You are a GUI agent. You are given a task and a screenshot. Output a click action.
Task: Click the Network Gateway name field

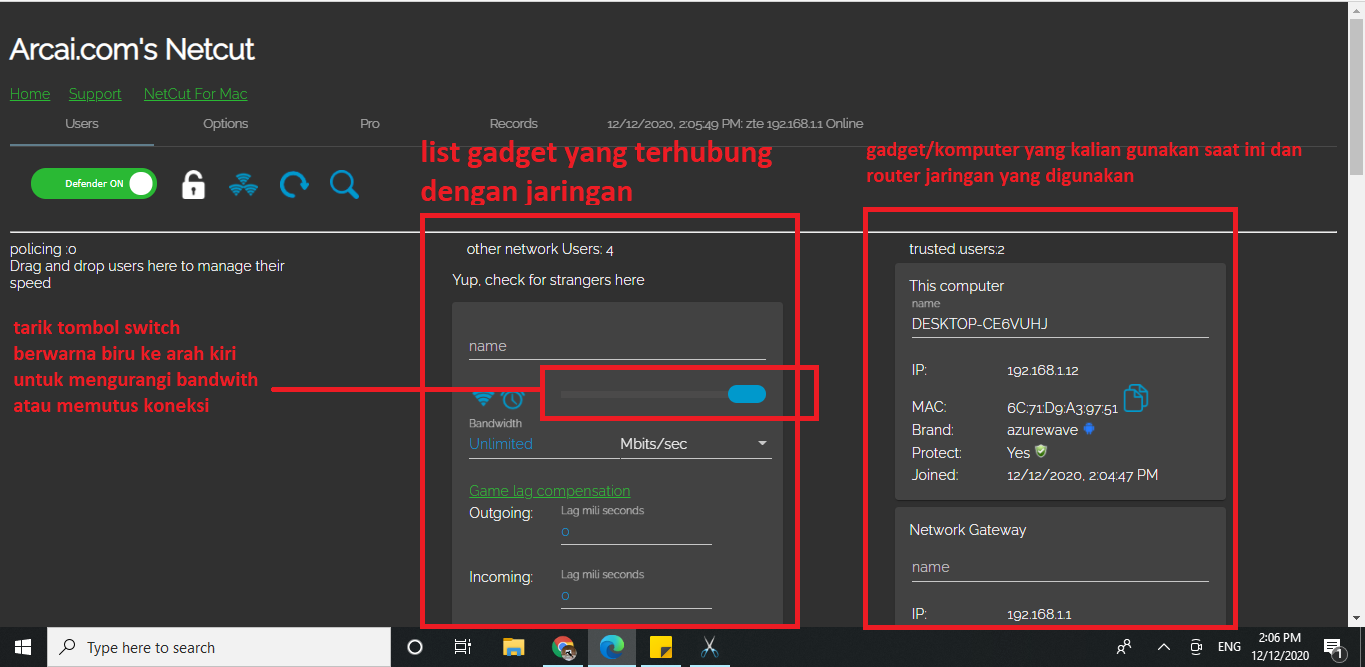1060,567
